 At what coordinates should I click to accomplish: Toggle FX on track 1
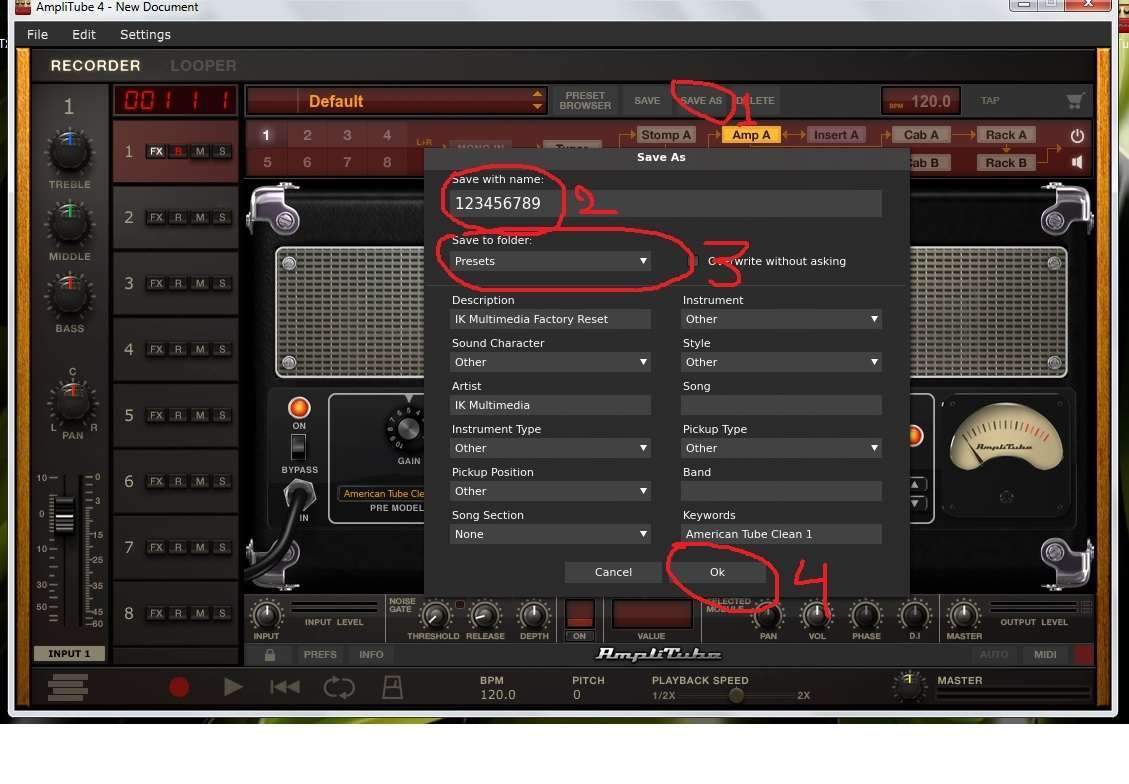(x=156, y=151)
